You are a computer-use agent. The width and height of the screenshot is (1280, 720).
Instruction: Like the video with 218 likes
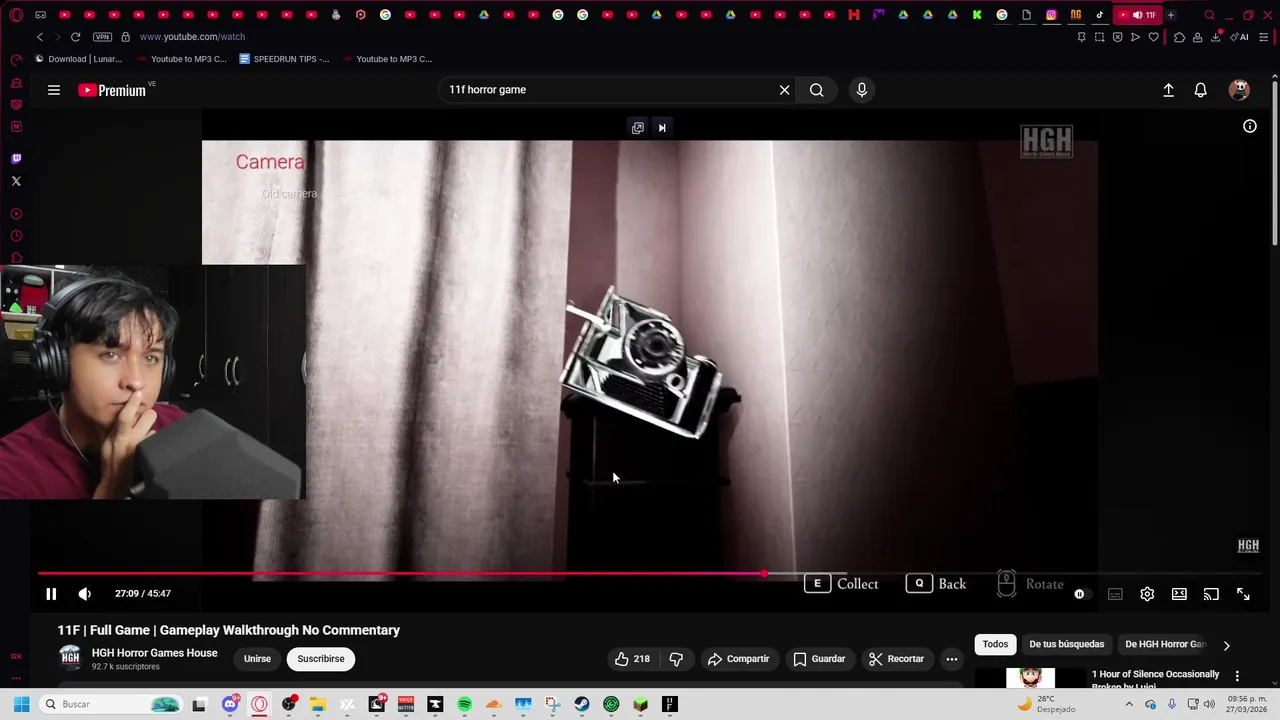pos(632,659)
